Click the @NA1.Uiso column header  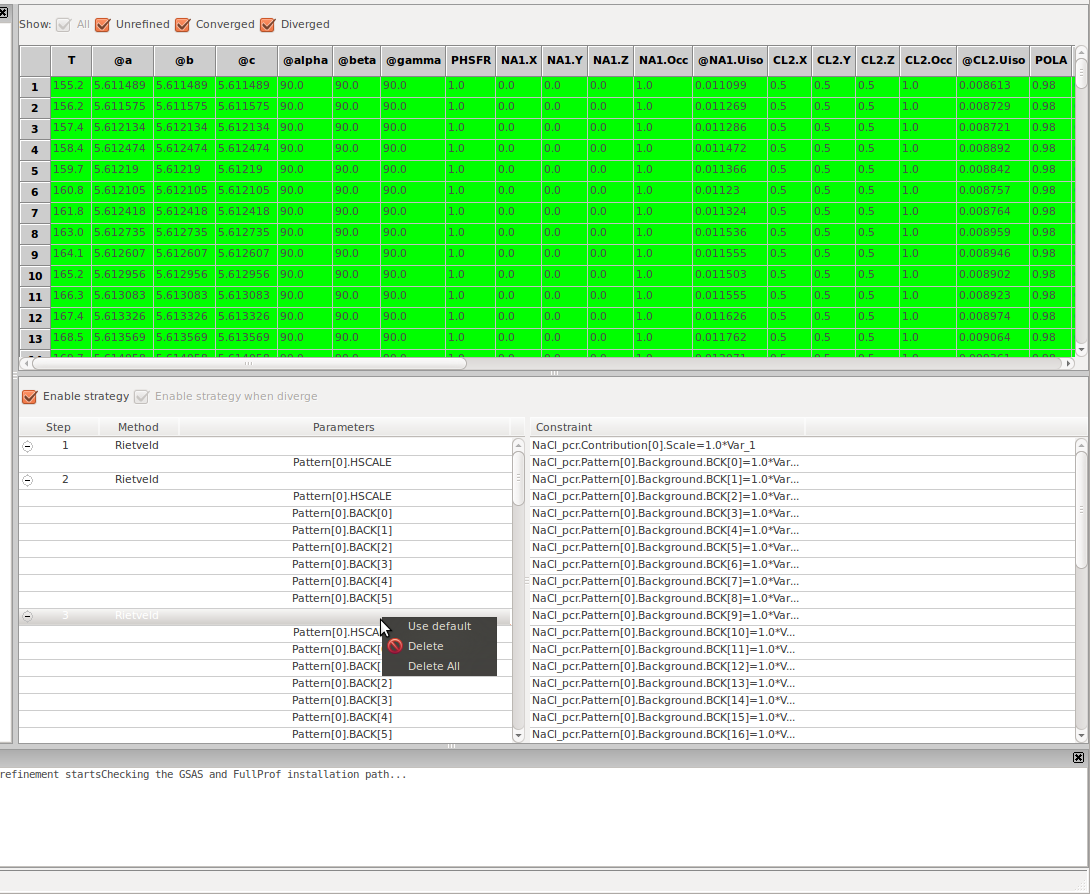(x=730, y=60)
